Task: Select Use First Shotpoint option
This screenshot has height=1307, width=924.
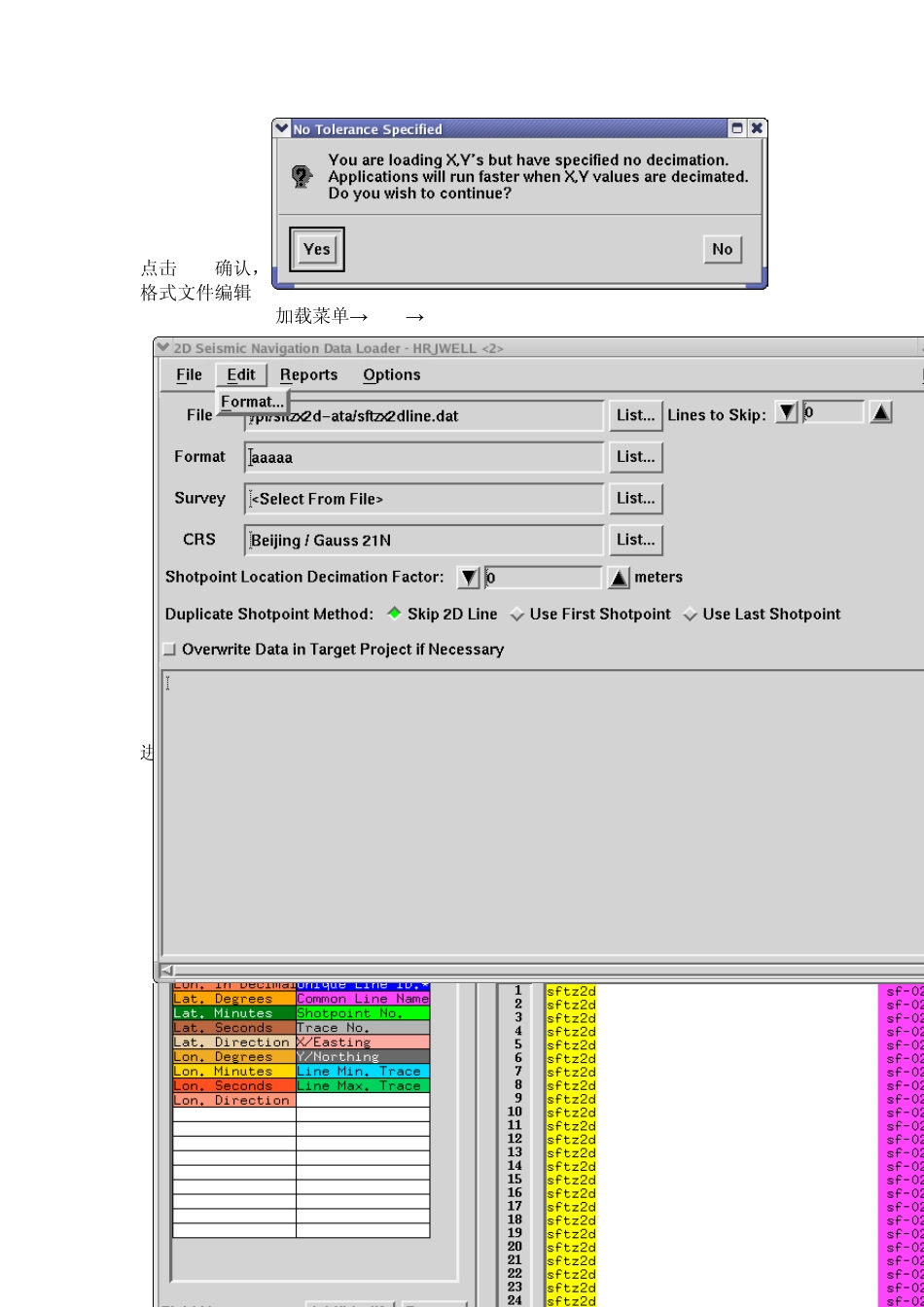Action: pos(590,614)
